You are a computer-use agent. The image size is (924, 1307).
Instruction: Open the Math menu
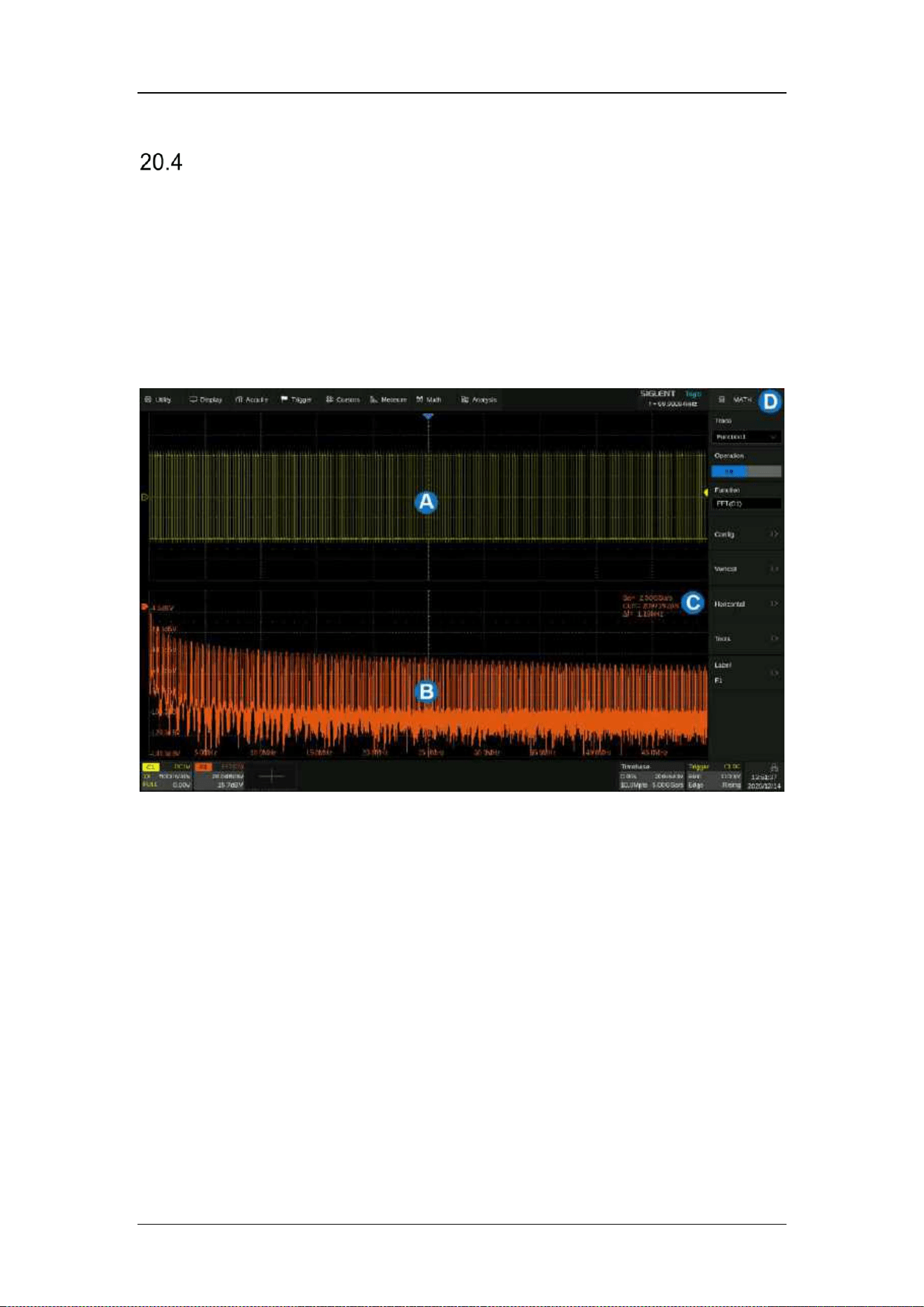click(x=429, y=399)
